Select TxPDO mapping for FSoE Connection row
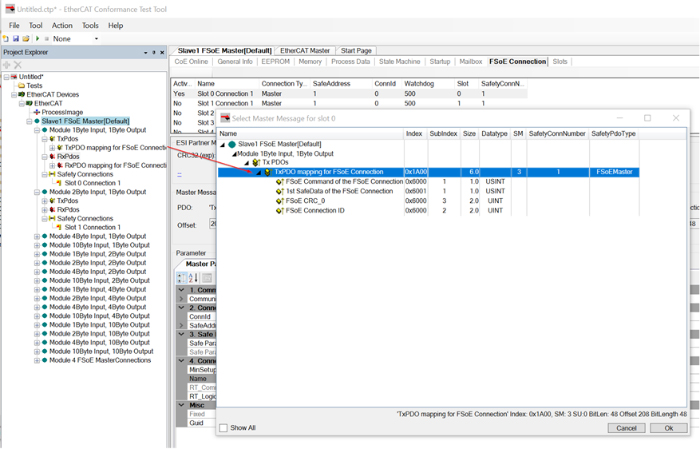This screenshot has width=700, height=449. 429,172
